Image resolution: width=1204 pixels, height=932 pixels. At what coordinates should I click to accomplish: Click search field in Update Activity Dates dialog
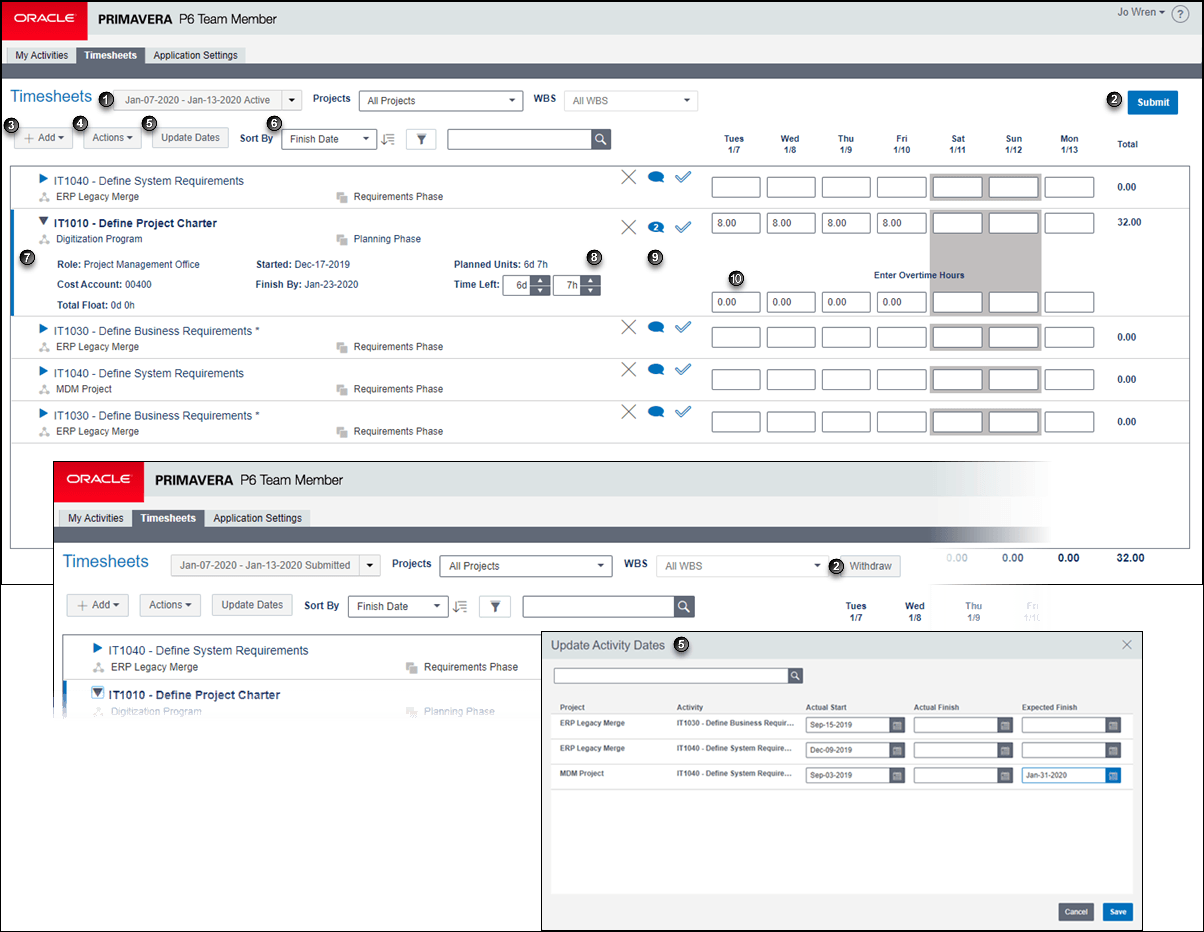click(x=671, y=676)
